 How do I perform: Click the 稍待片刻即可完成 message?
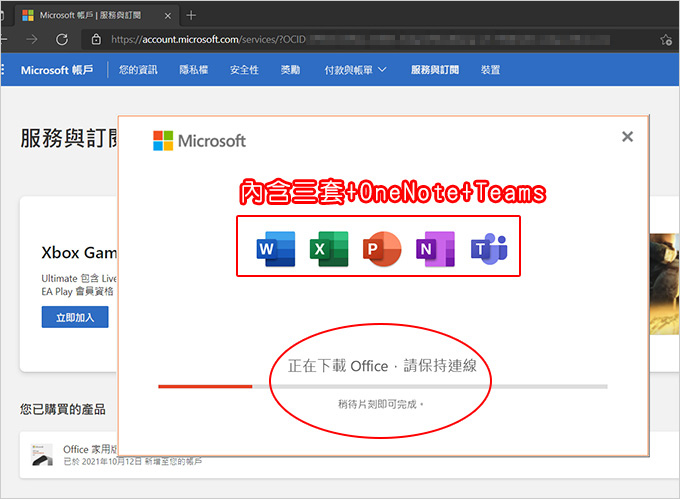coord(380,404)
